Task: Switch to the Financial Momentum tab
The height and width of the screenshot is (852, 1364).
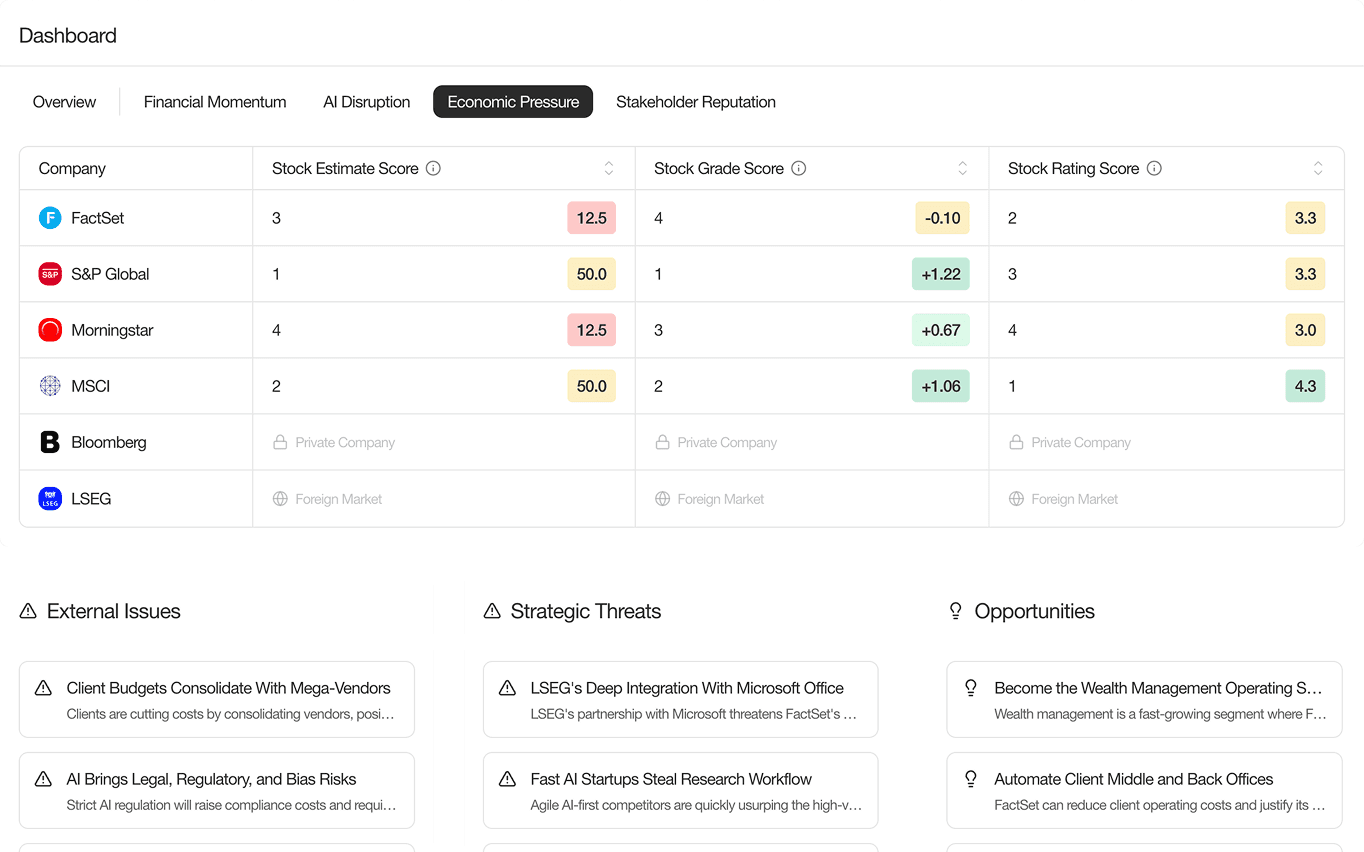Action: (x=215, y=102)
